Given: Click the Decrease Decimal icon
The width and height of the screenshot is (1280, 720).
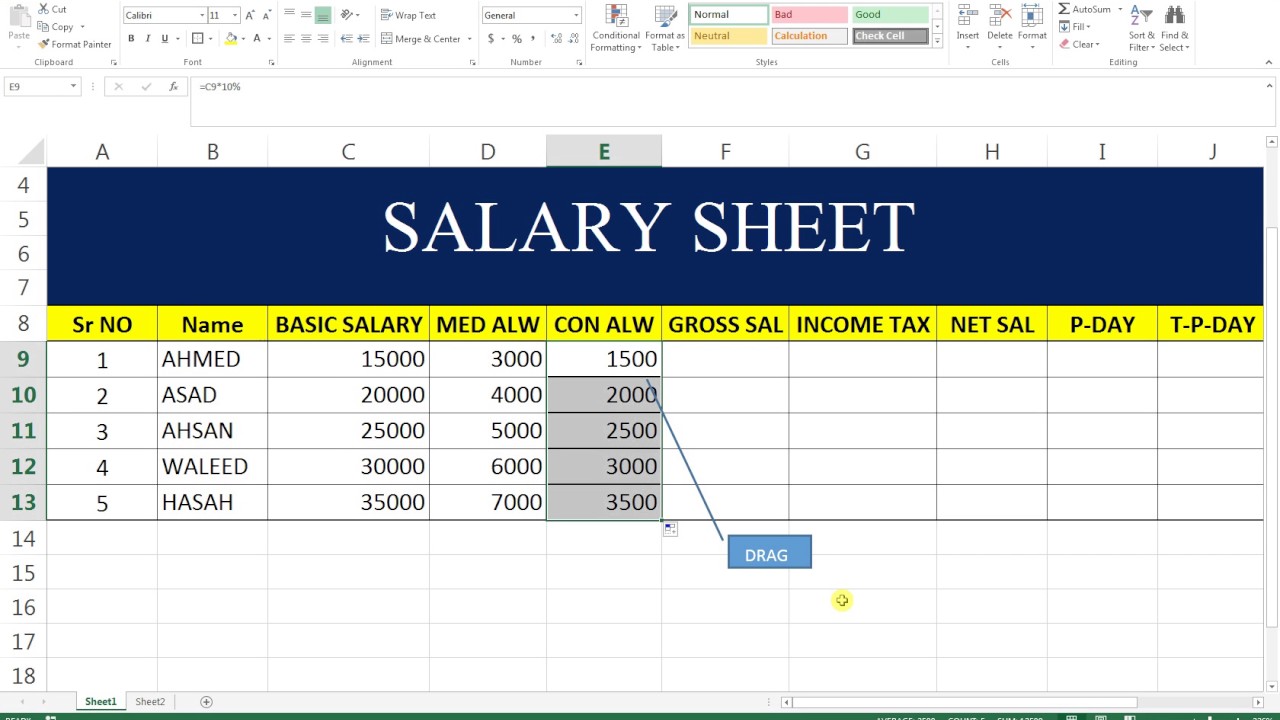Looking at the screenshot, I should 571,38.
